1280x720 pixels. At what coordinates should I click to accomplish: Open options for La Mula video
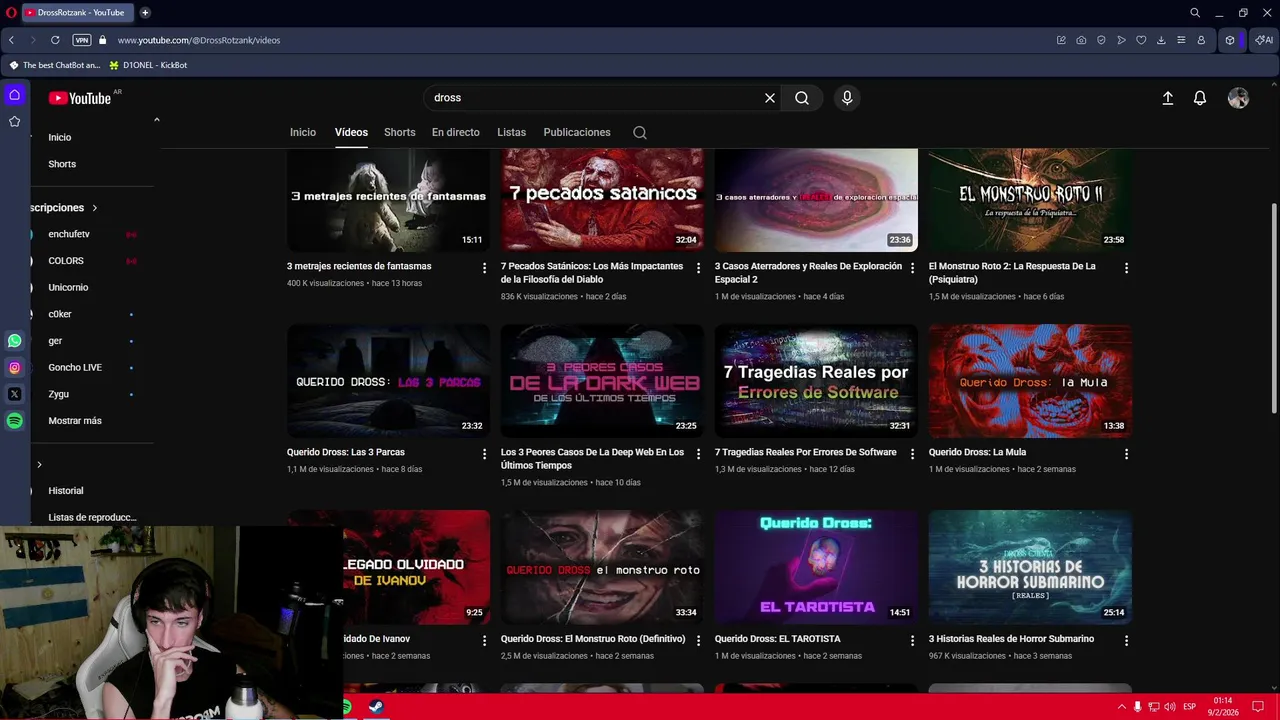[1126, 454]
